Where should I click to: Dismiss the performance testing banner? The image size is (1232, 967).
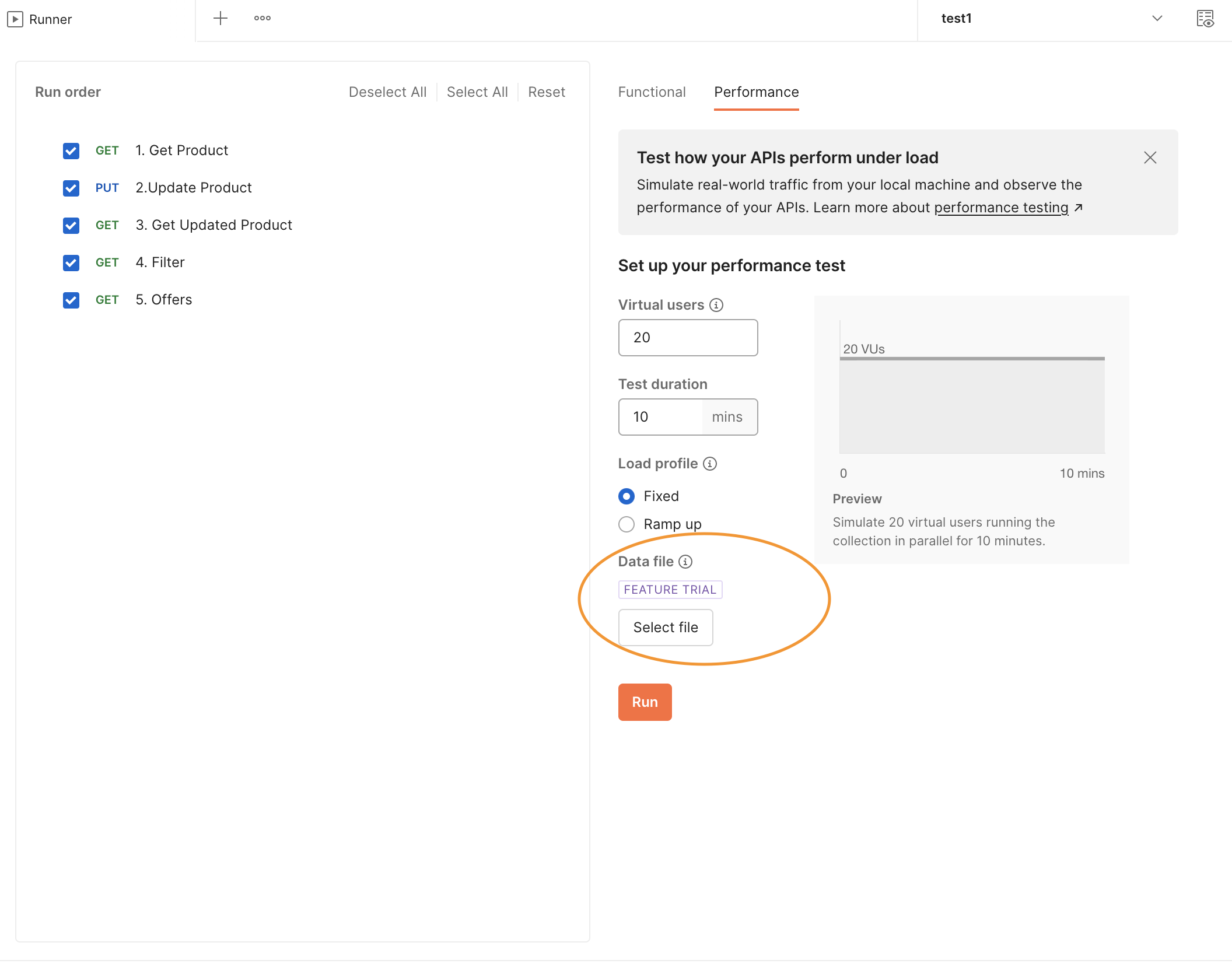click(x=1150, y=157)
